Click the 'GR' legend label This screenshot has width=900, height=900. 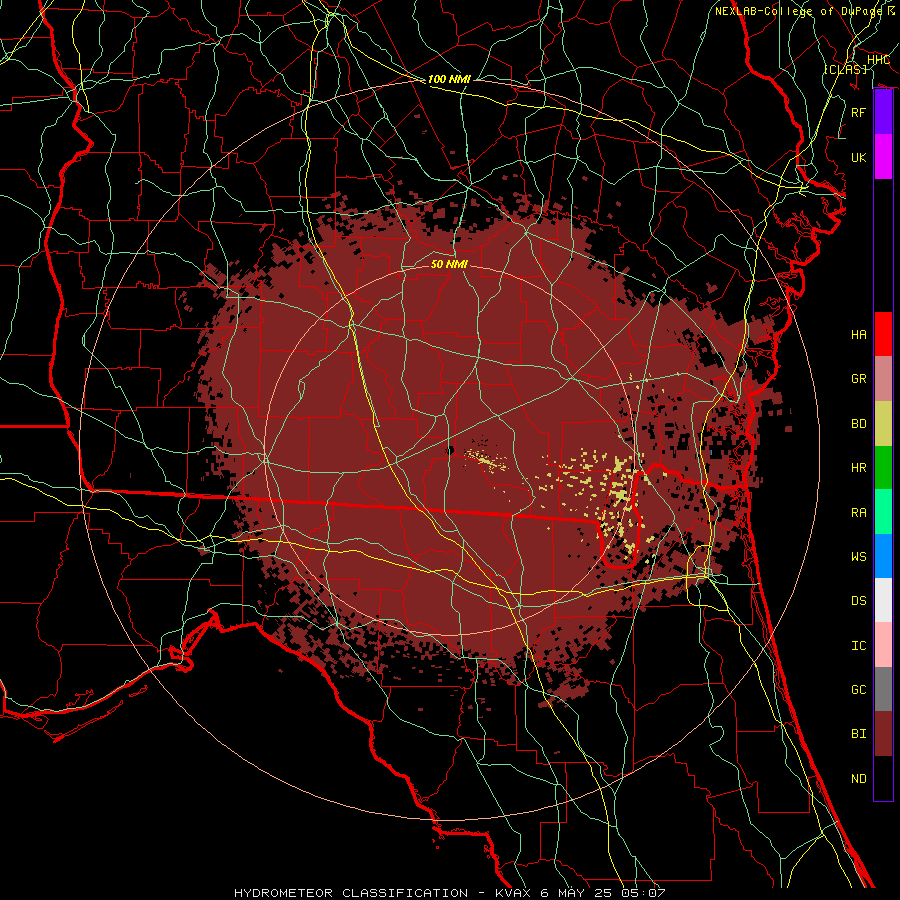pos(858,379)
